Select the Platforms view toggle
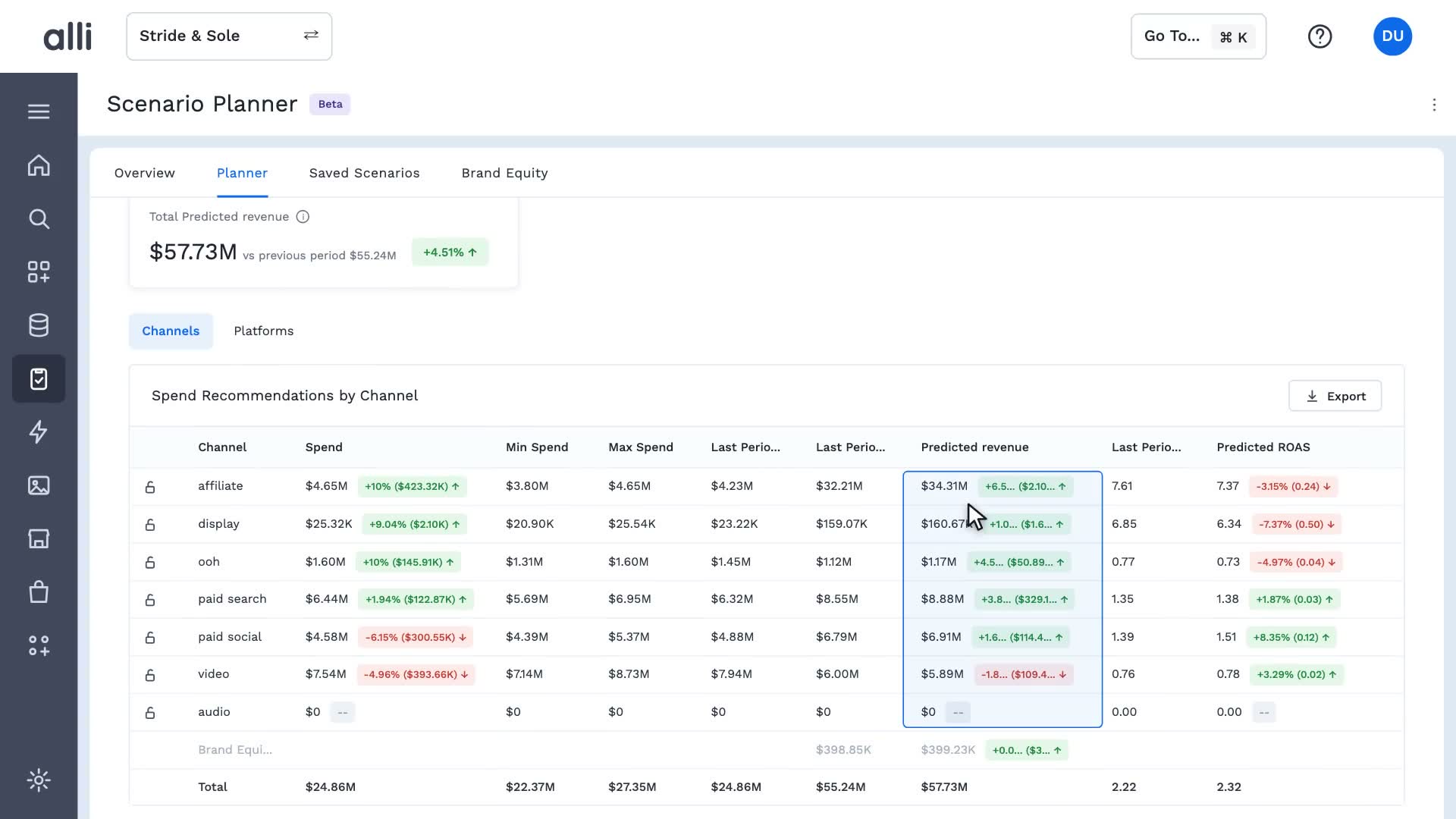Viewport: 1456px width, 819px height. (263, 331)
